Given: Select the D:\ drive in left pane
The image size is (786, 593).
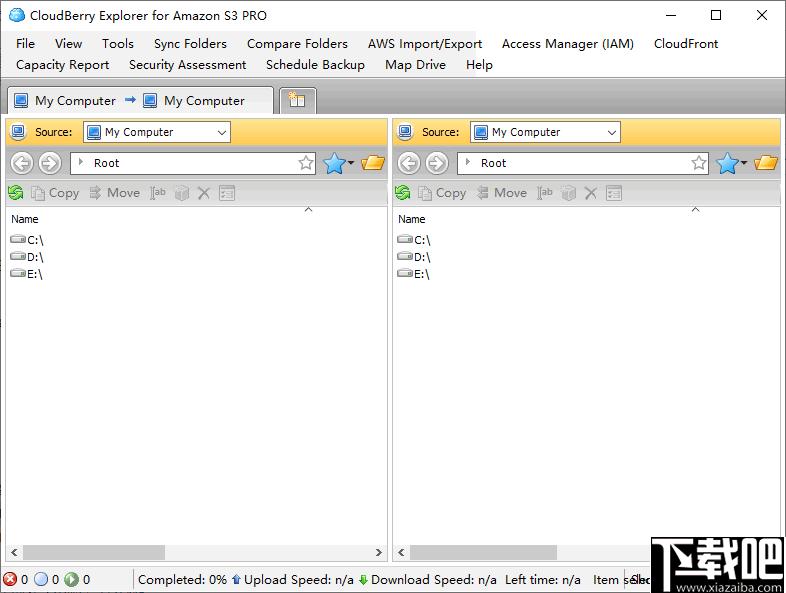Looking at the screenshot, I should point(27,257).
